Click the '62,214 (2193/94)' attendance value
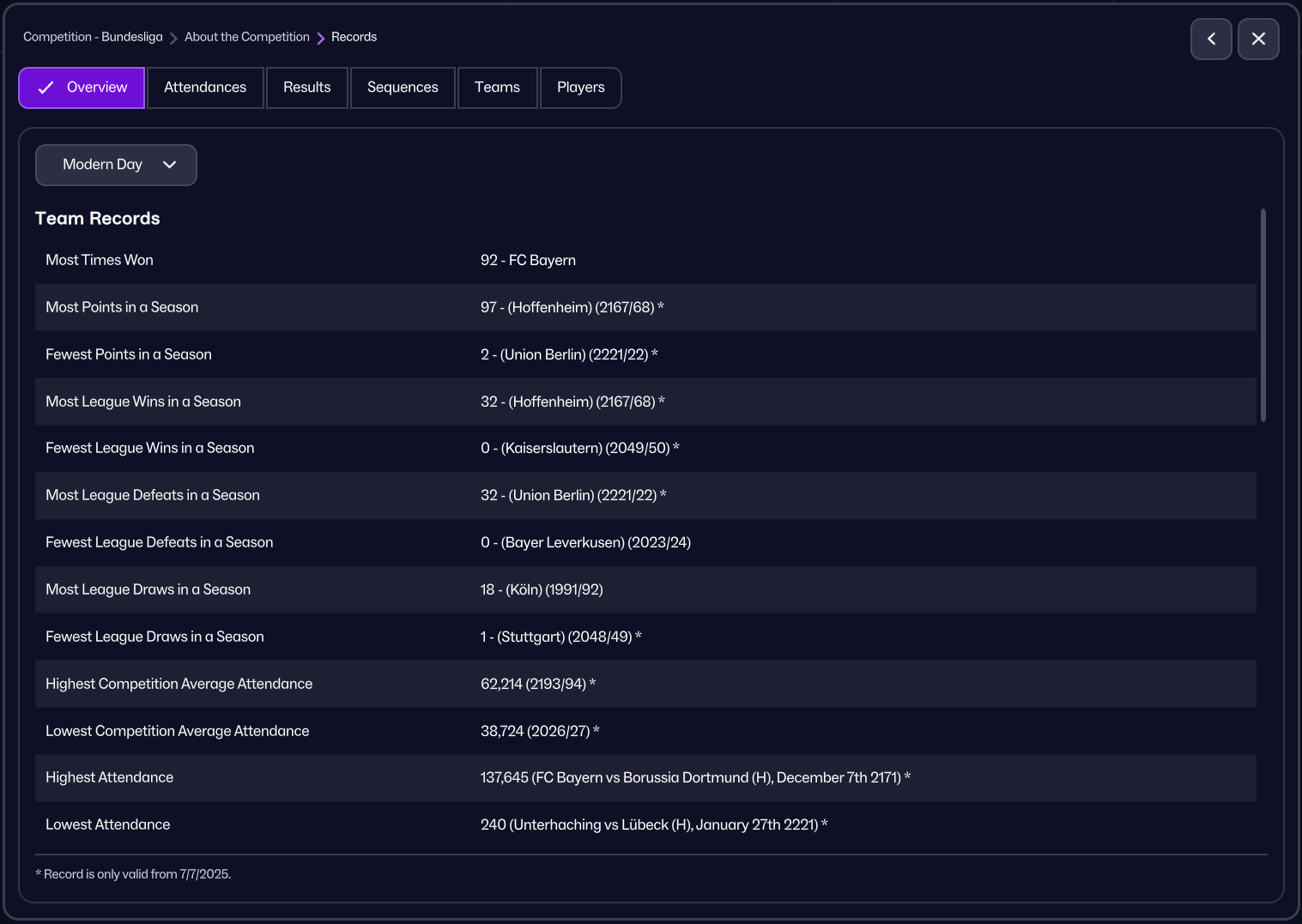Image resolution: width=1302 pixels, height=924 pixels. click(x=538, y=684)
